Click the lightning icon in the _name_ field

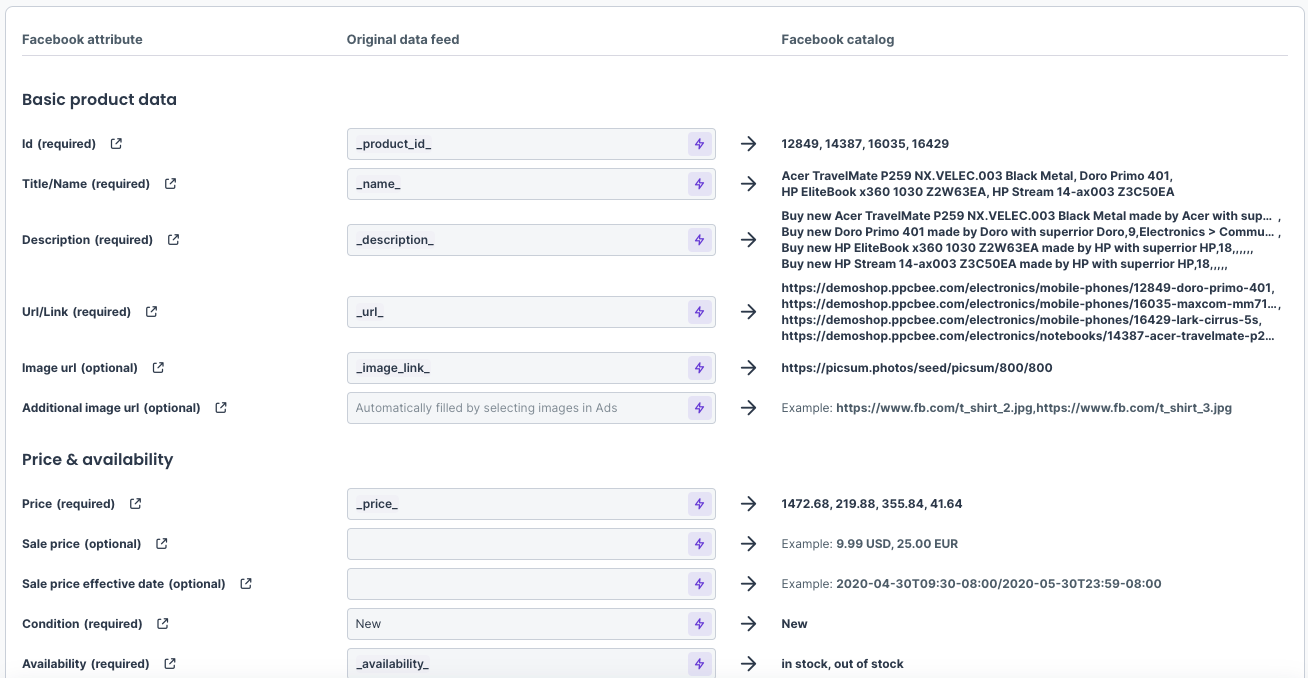point(699,184)
